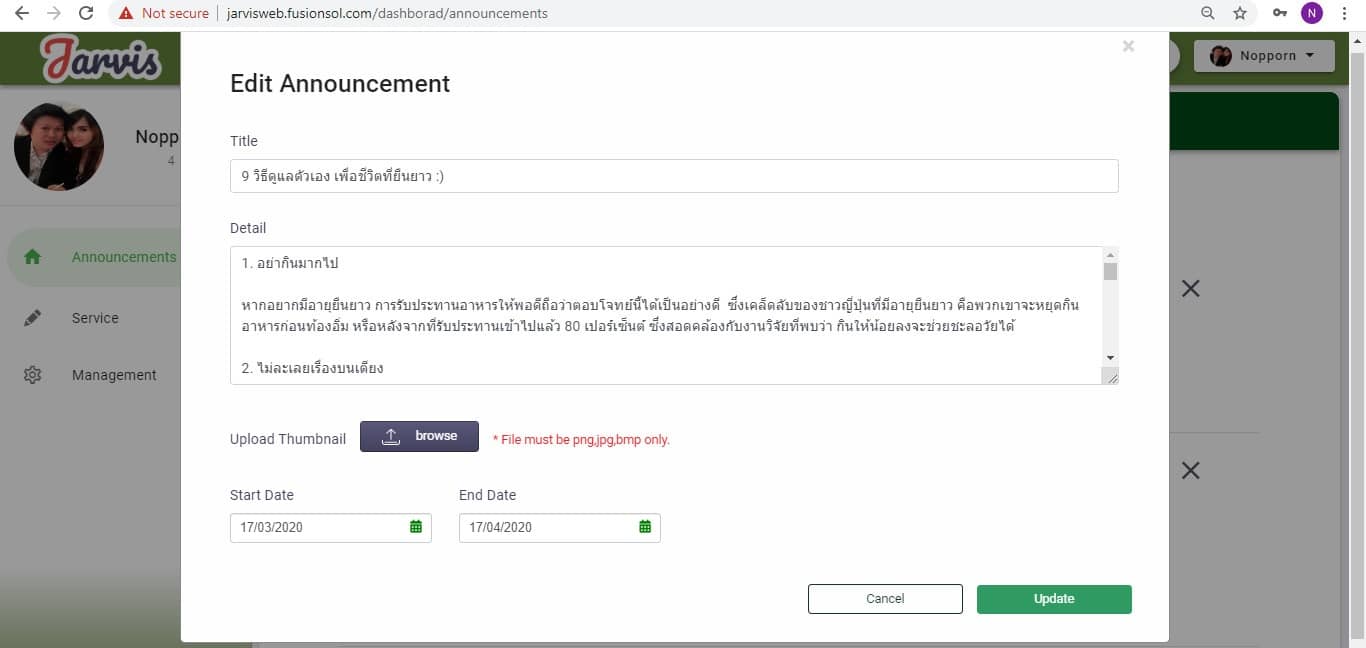
Task: Click the green Update button
Action: pyautogui.click(x=1054, y=599)
